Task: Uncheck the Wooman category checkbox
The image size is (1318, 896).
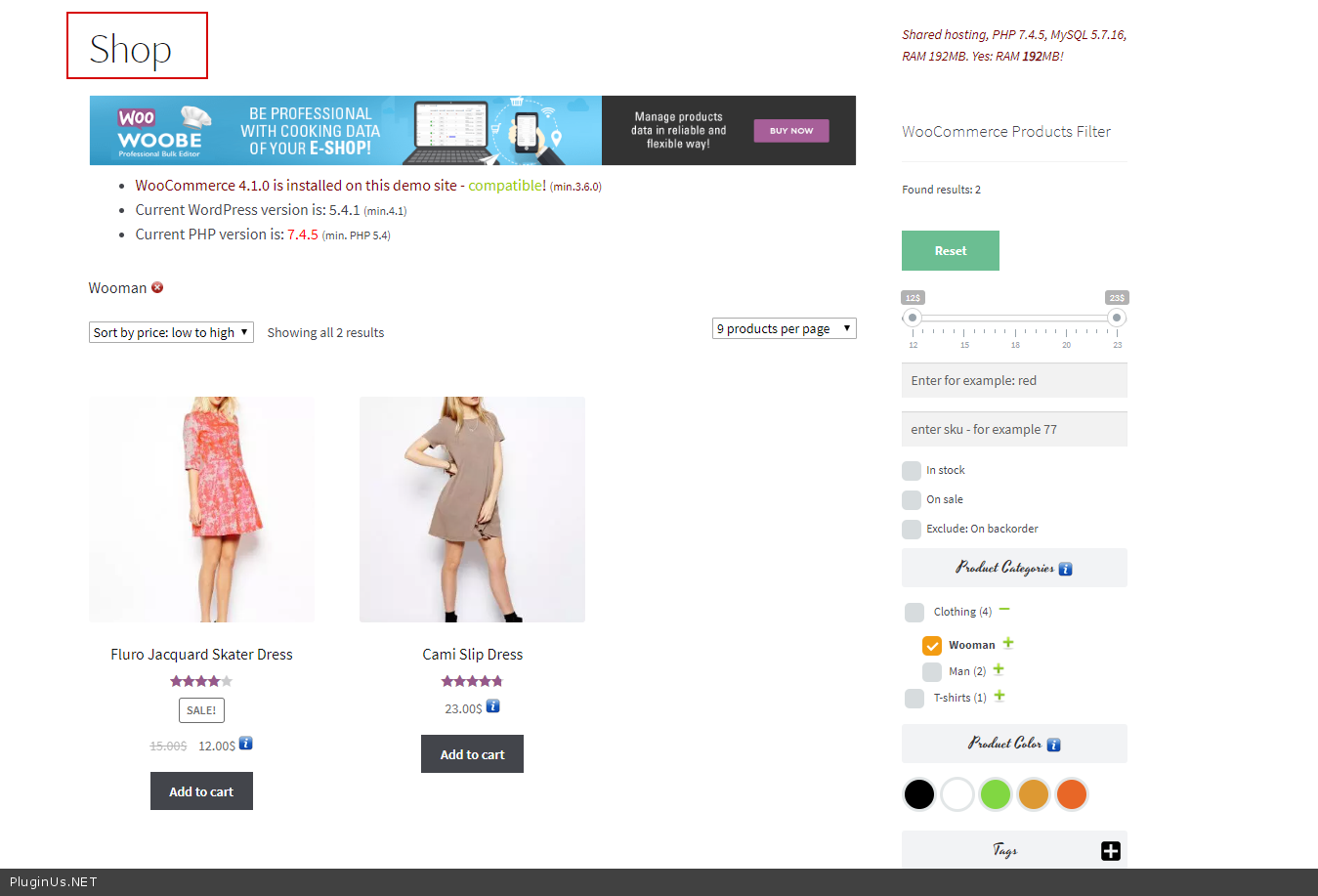Action: [x=932, y=646]
